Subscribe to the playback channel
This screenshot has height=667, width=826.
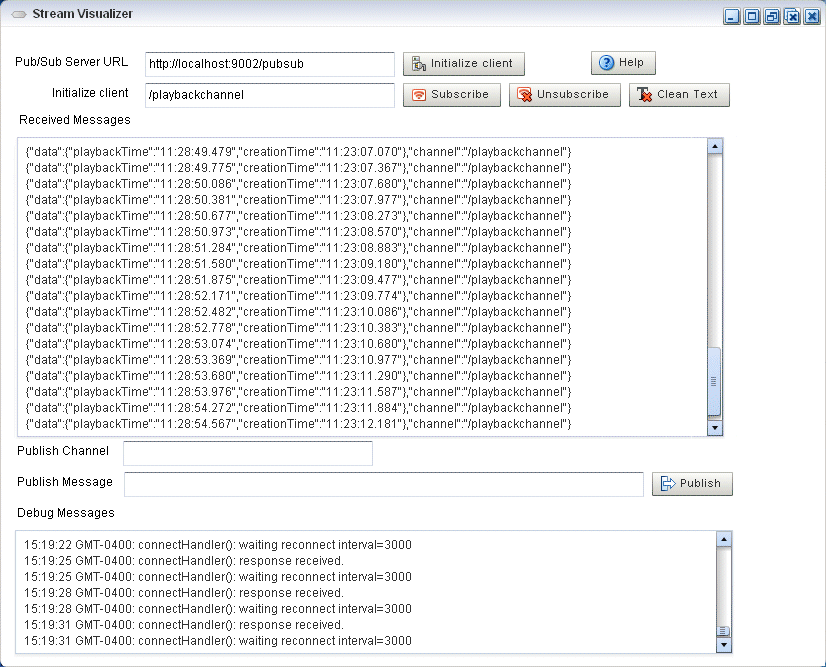point(451,95)
